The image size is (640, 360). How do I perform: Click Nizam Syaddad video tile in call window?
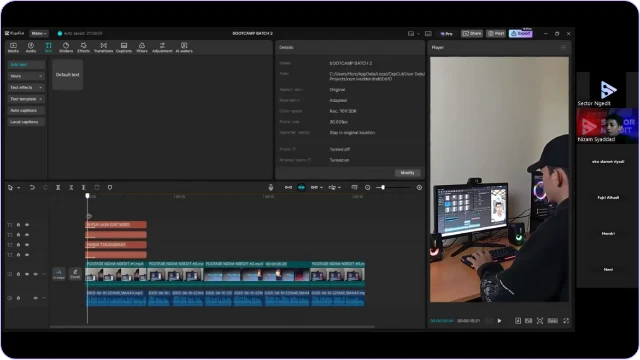[x=607, y=126]
